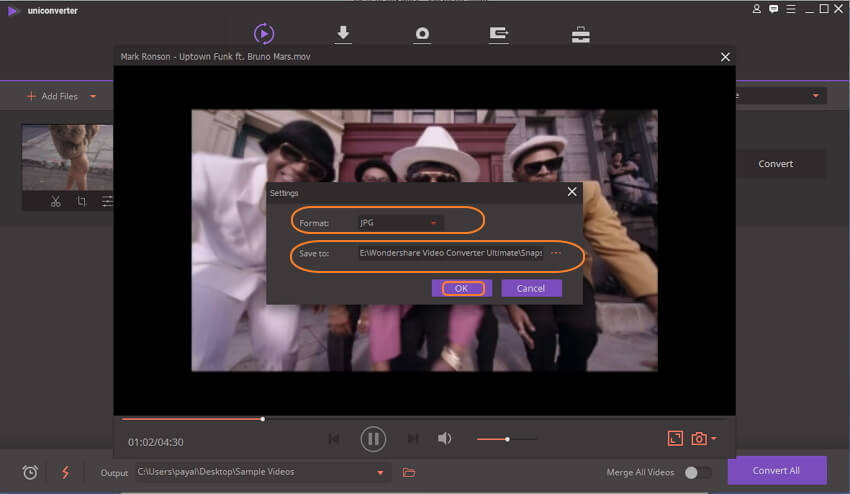Open the Format JPG dropdown
Viewport: 850px width, 494px height.
pos(400,223)
